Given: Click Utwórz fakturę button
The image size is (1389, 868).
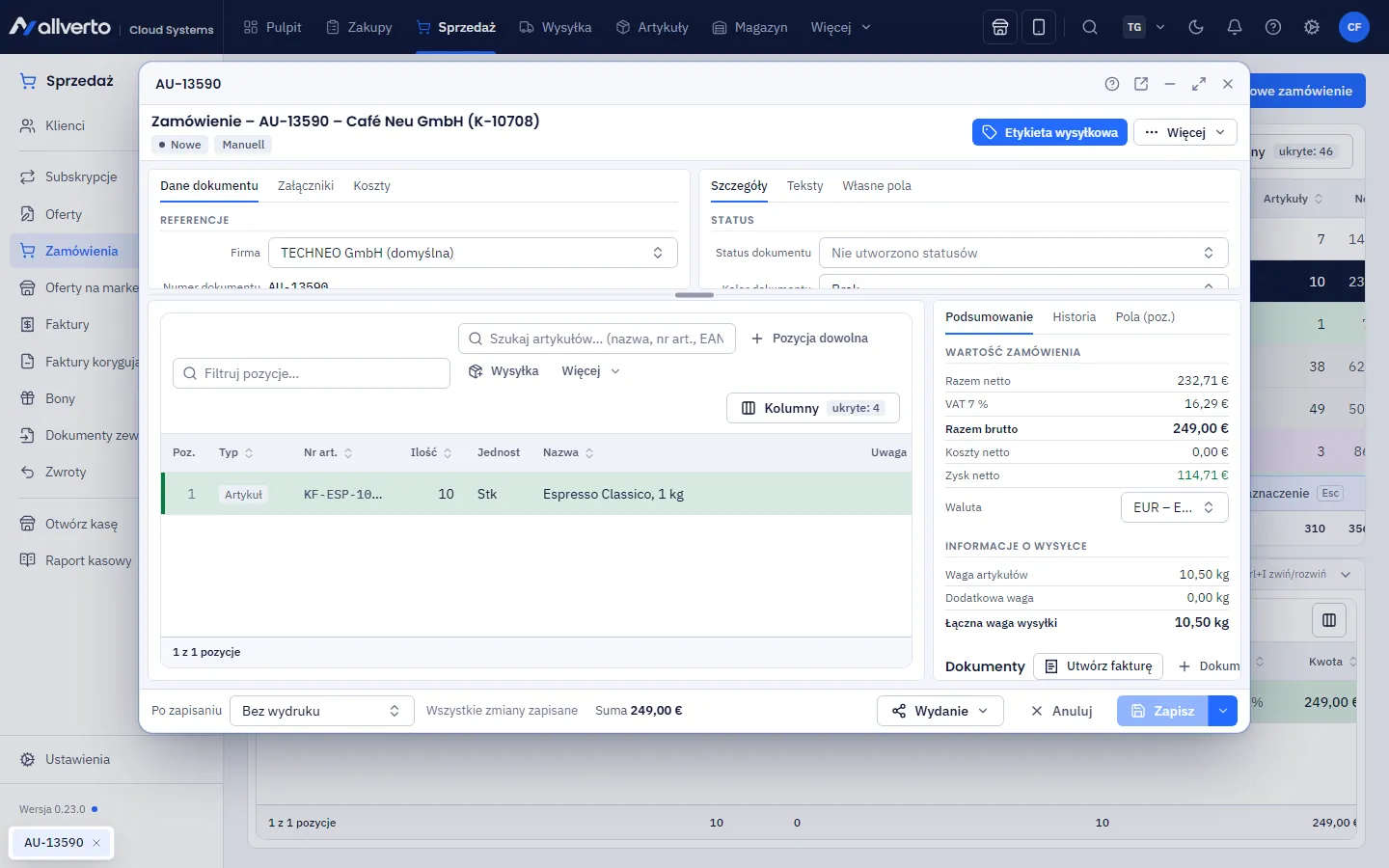Looking at the screenshot, I should coord(1099,666).
